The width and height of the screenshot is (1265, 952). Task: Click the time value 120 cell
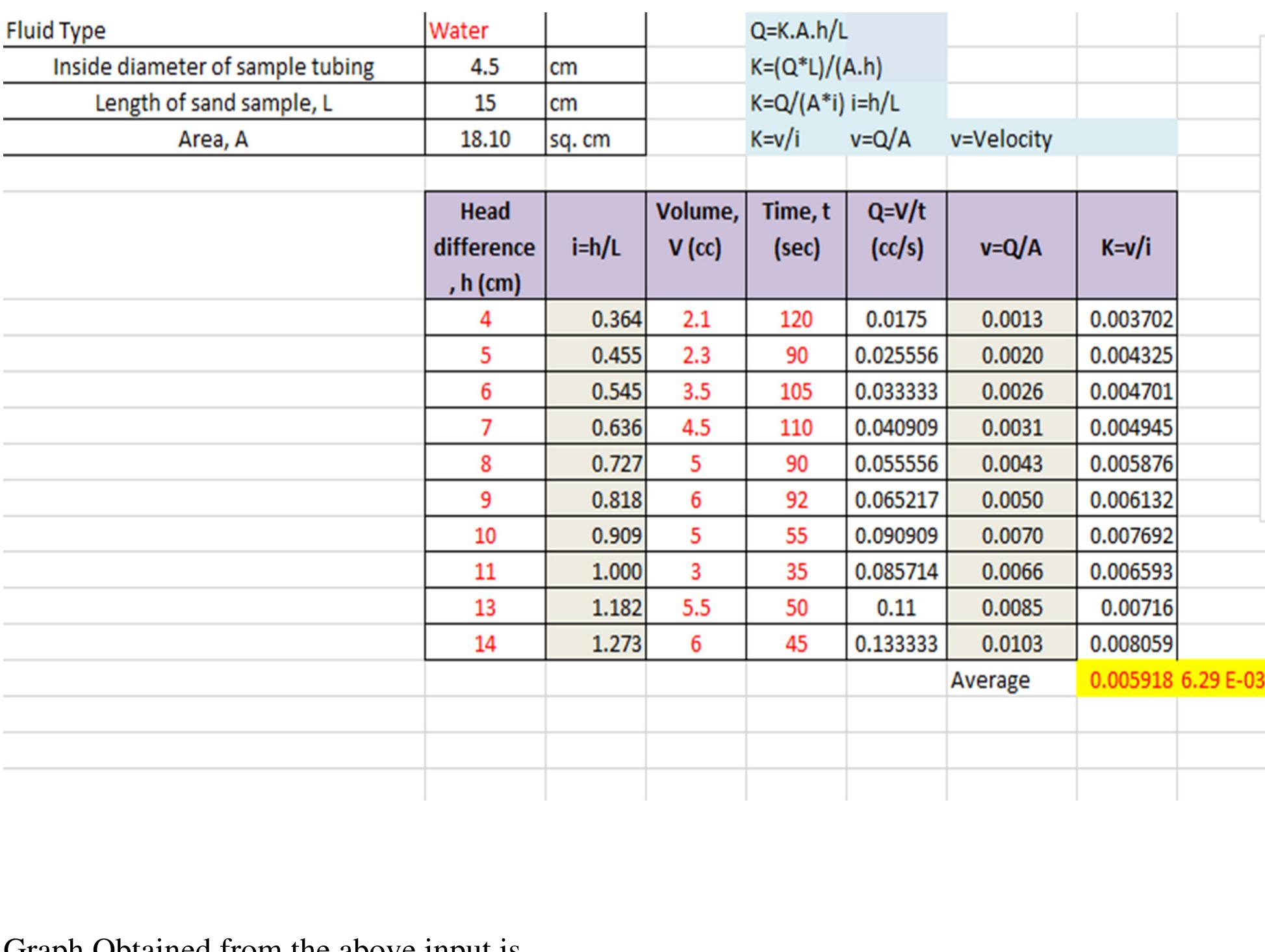796,319
